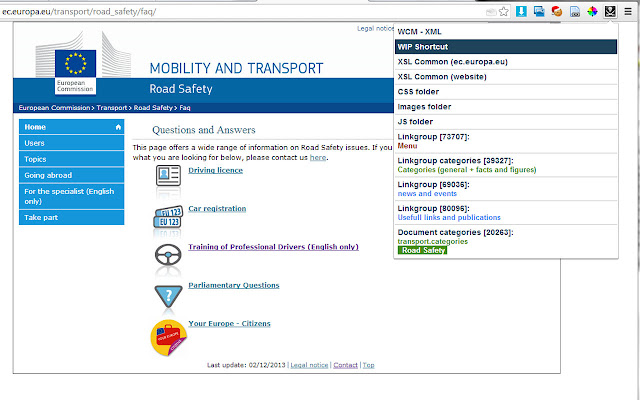Click the Transport breadcrumb link
Screen dimensions: 640x400
tap(112, 108)
